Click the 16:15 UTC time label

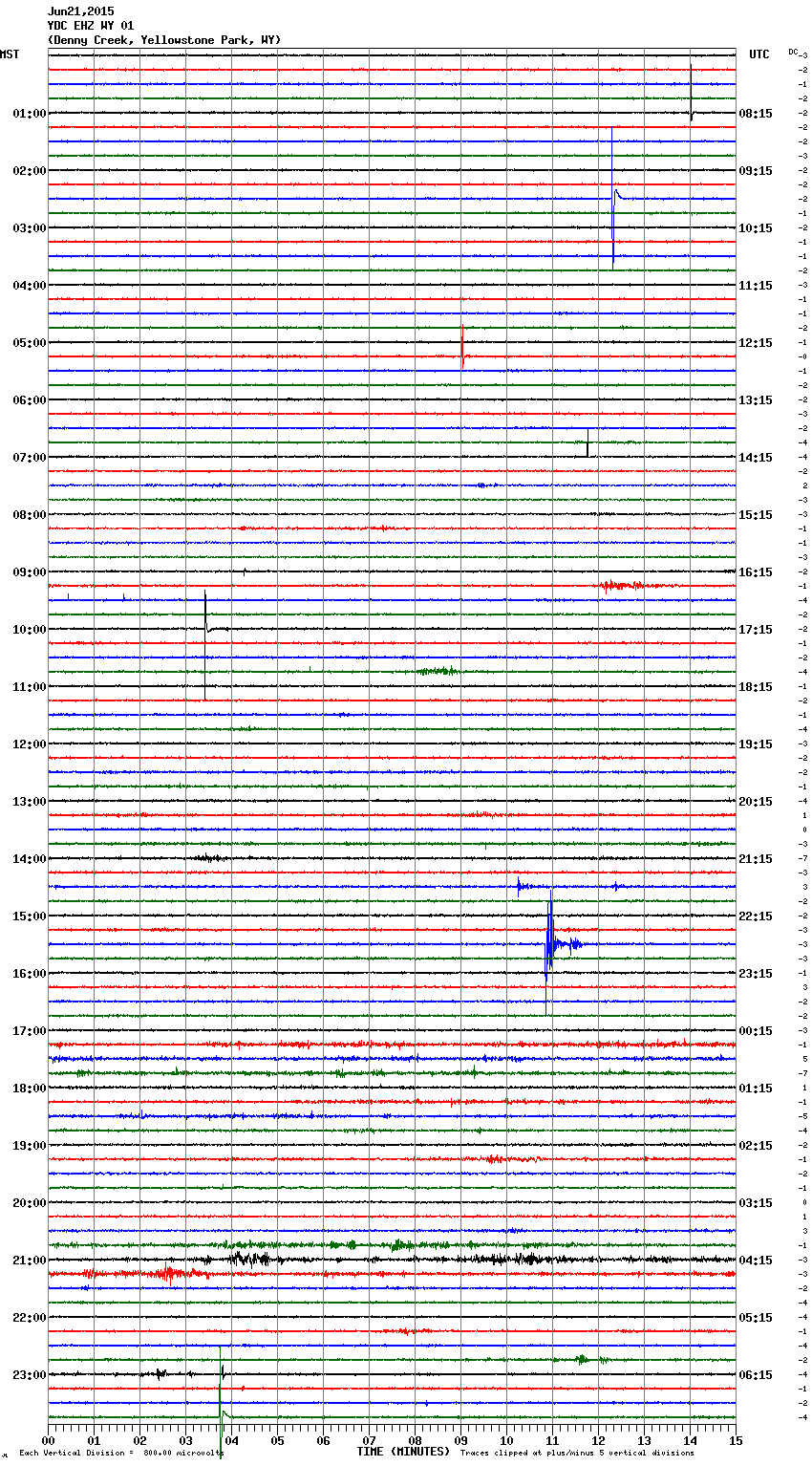click(x=756, y=572)
